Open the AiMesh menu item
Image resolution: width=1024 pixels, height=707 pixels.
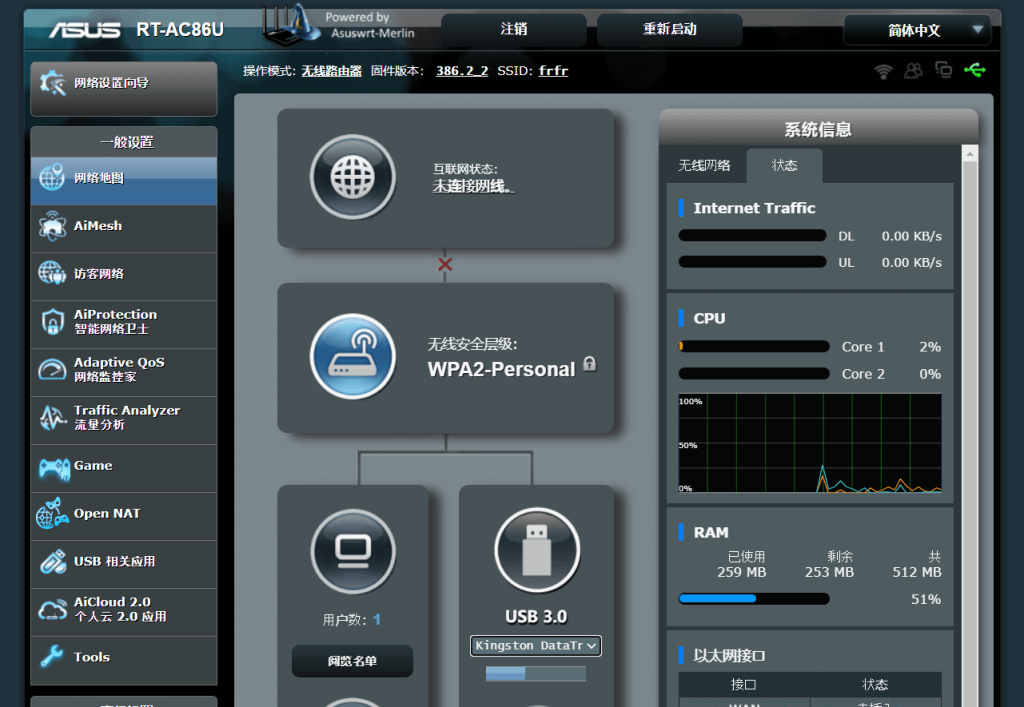pos(123,227)
